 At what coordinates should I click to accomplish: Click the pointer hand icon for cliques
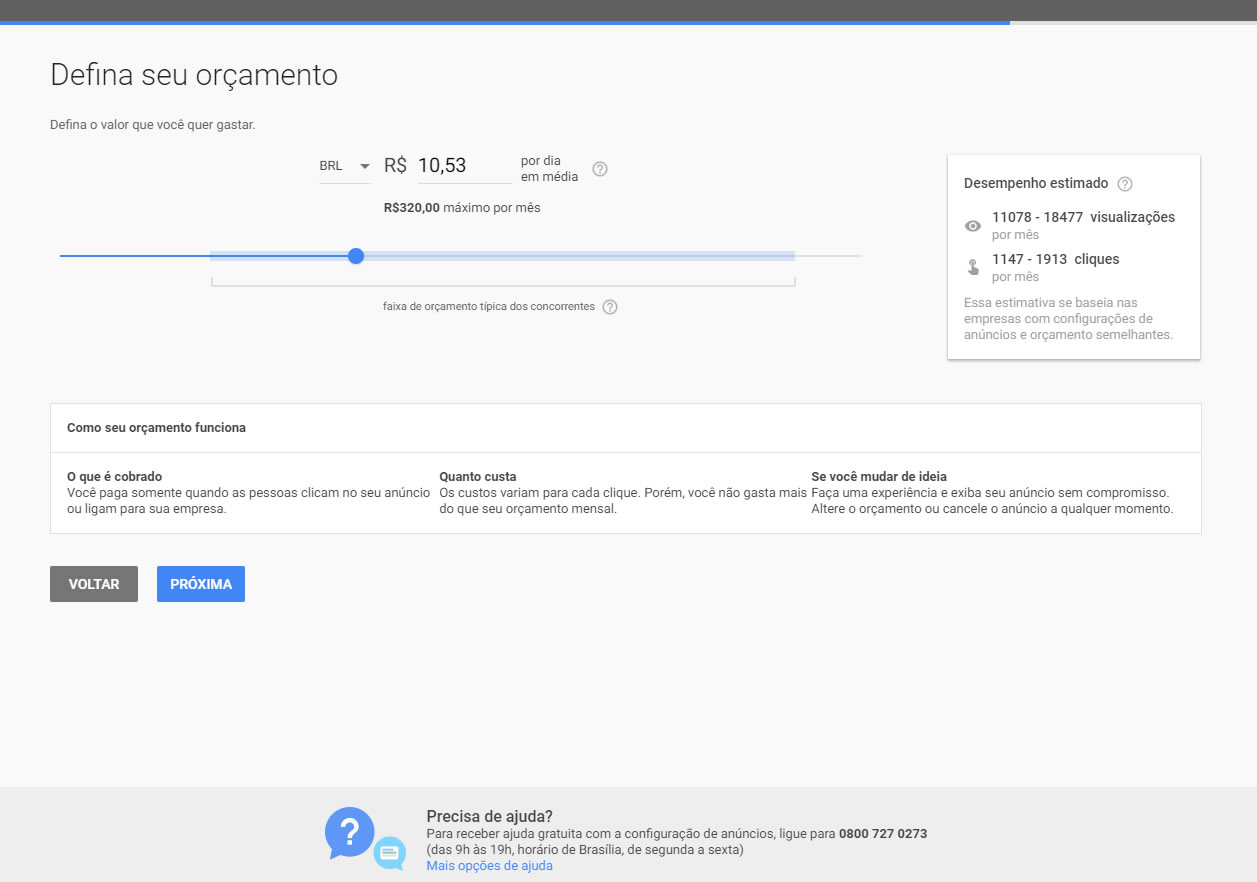(x=972, y=267)
